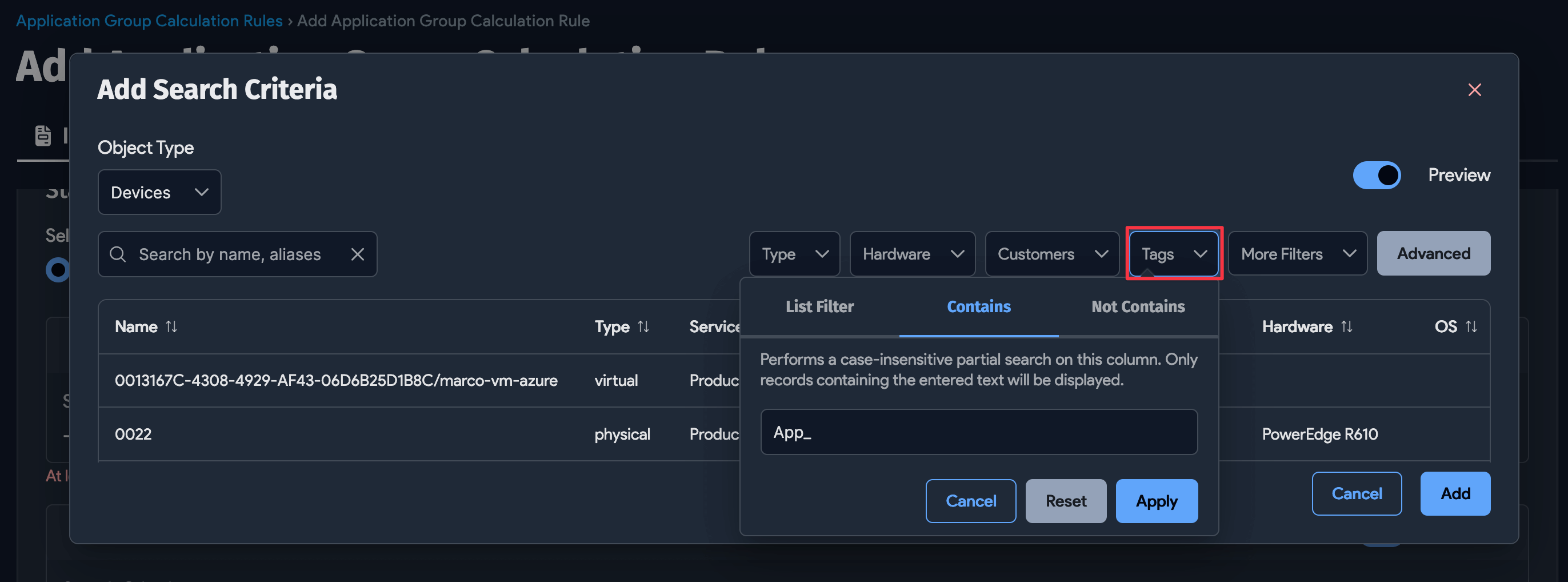Toggle the Preview switch off
This screenshot has width=1568, height=582.
tap(1376, 176)
